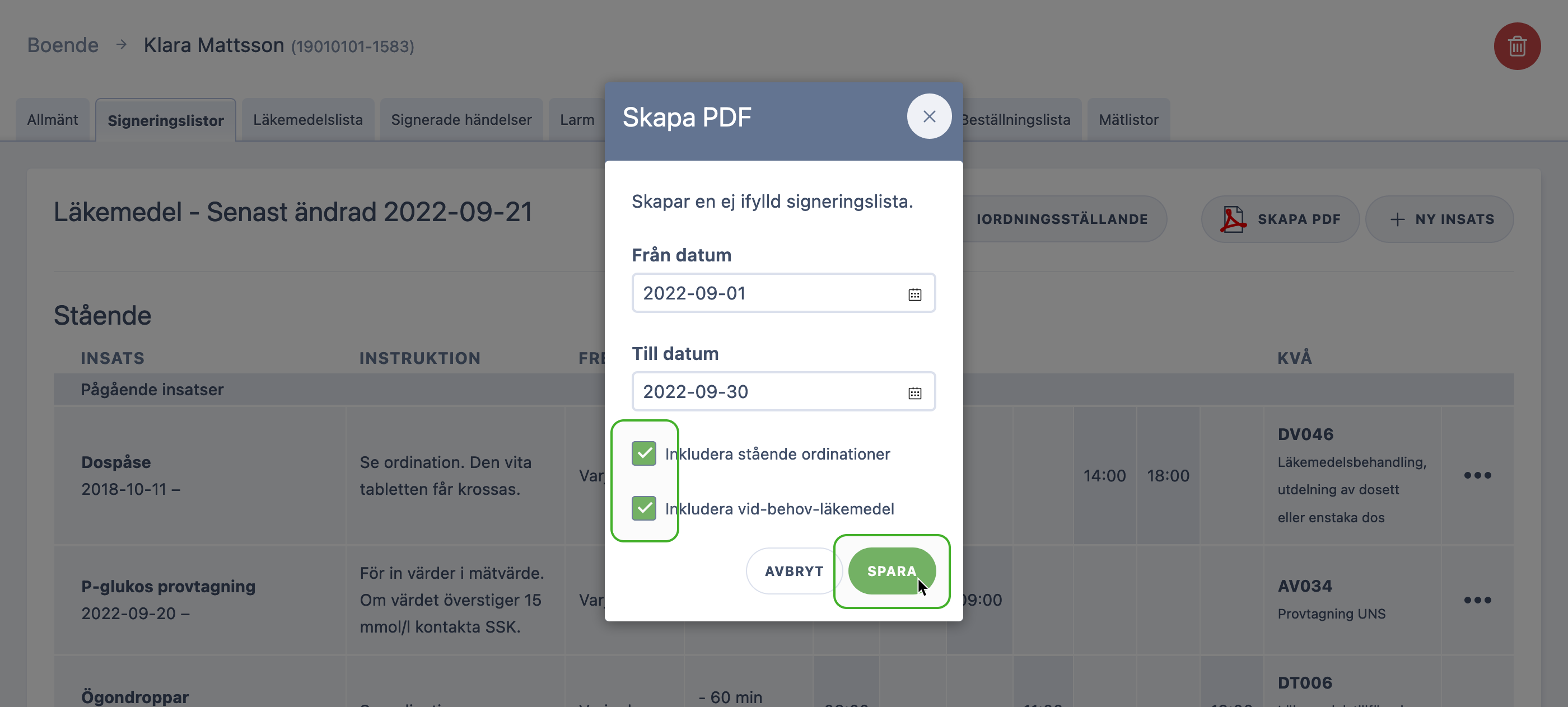Open calendar picker for Till datum

click(x=914, y=392)
